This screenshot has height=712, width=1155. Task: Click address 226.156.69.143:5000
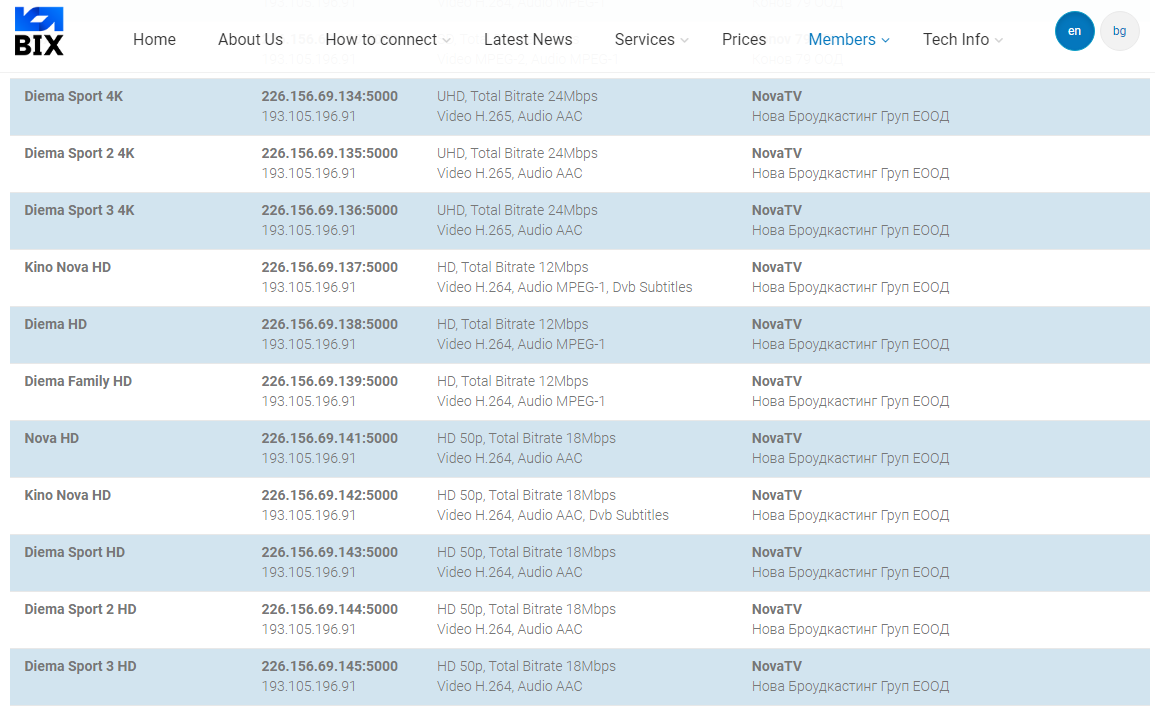click(329, 552)
